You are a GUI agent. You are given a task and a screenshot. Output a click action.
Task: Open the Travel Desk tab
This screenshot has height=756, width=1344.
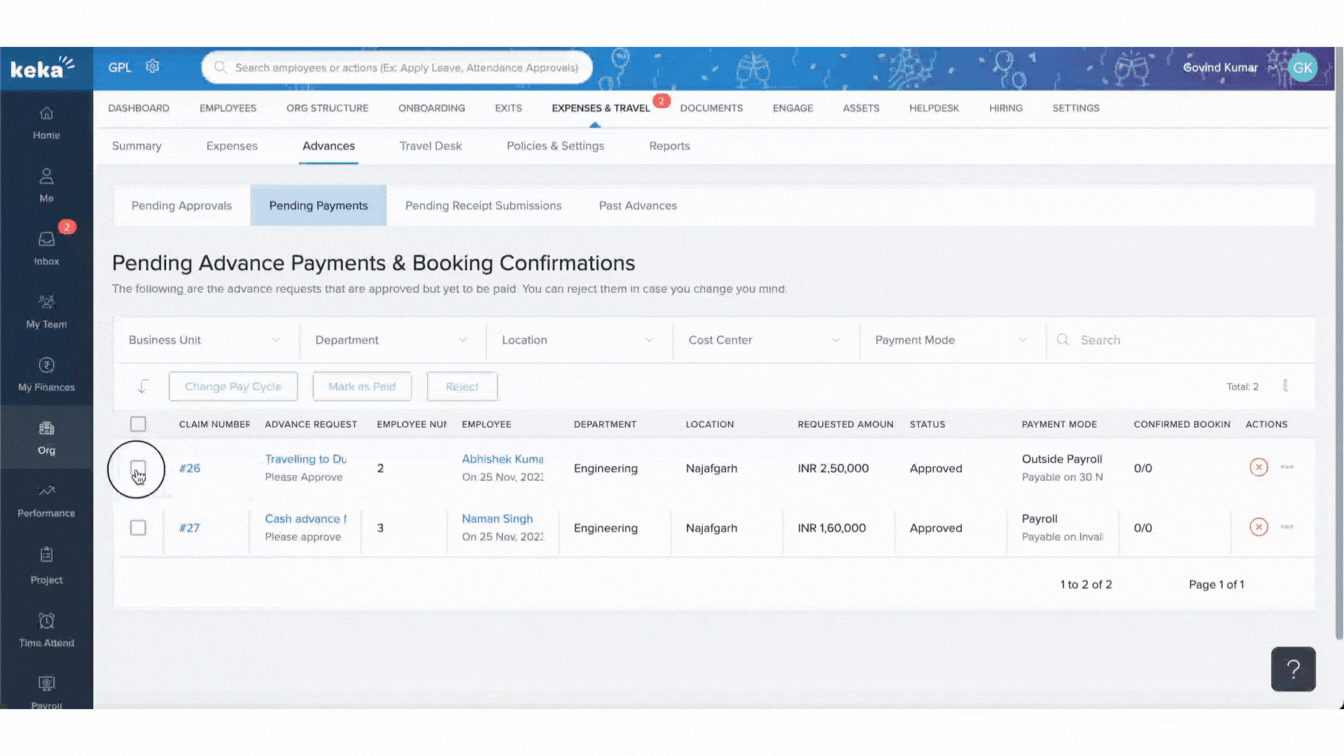point(430,146)
